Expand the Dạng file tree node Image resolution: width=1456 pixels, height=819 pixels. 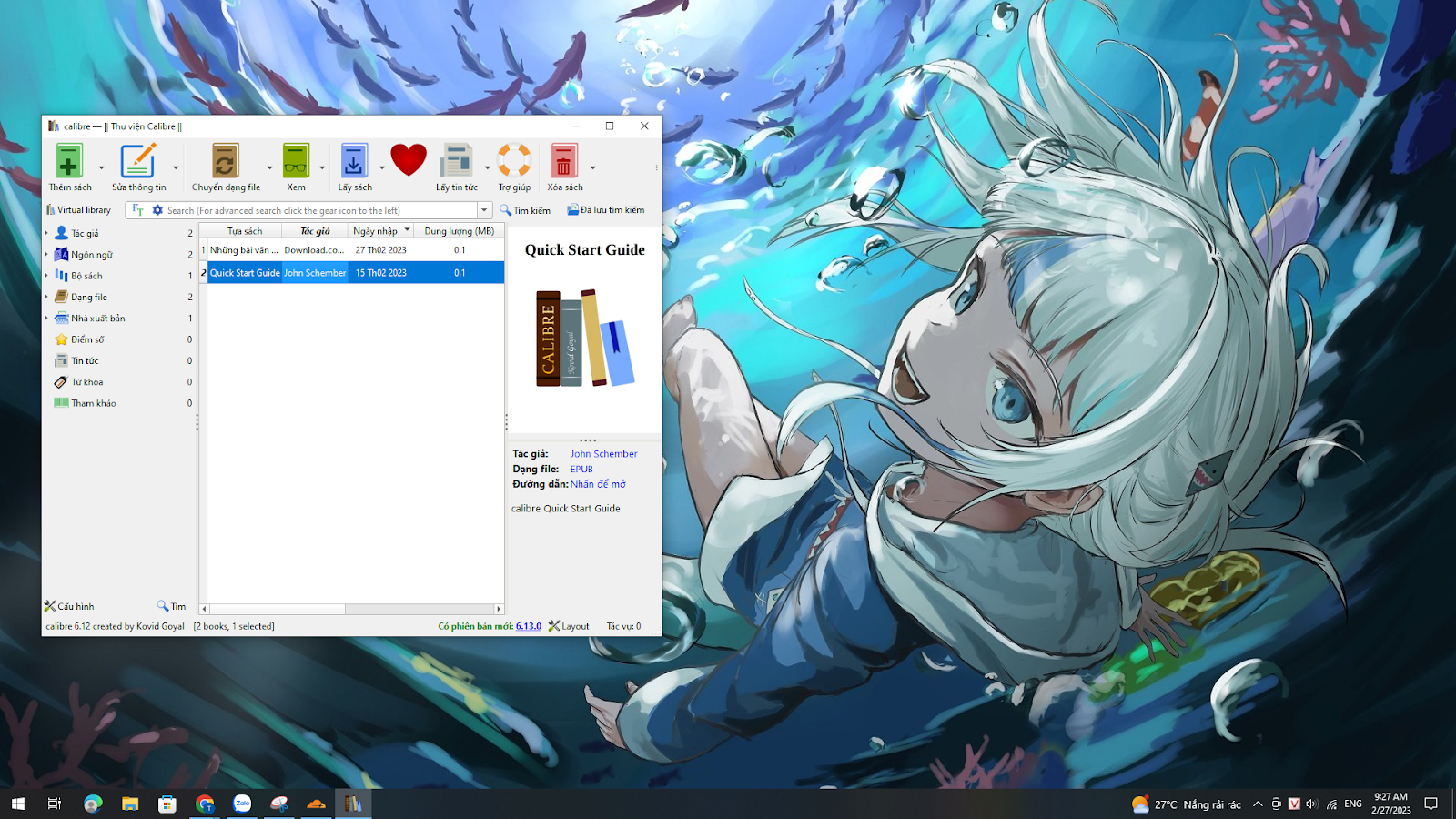(x=46, y=297)
